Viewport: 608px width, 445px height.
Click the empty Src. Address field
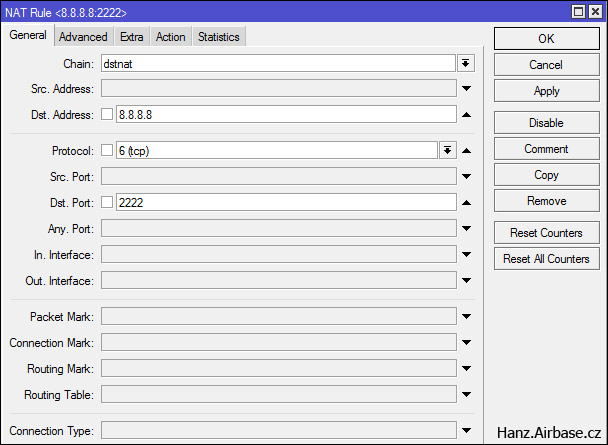pos(279,88)
